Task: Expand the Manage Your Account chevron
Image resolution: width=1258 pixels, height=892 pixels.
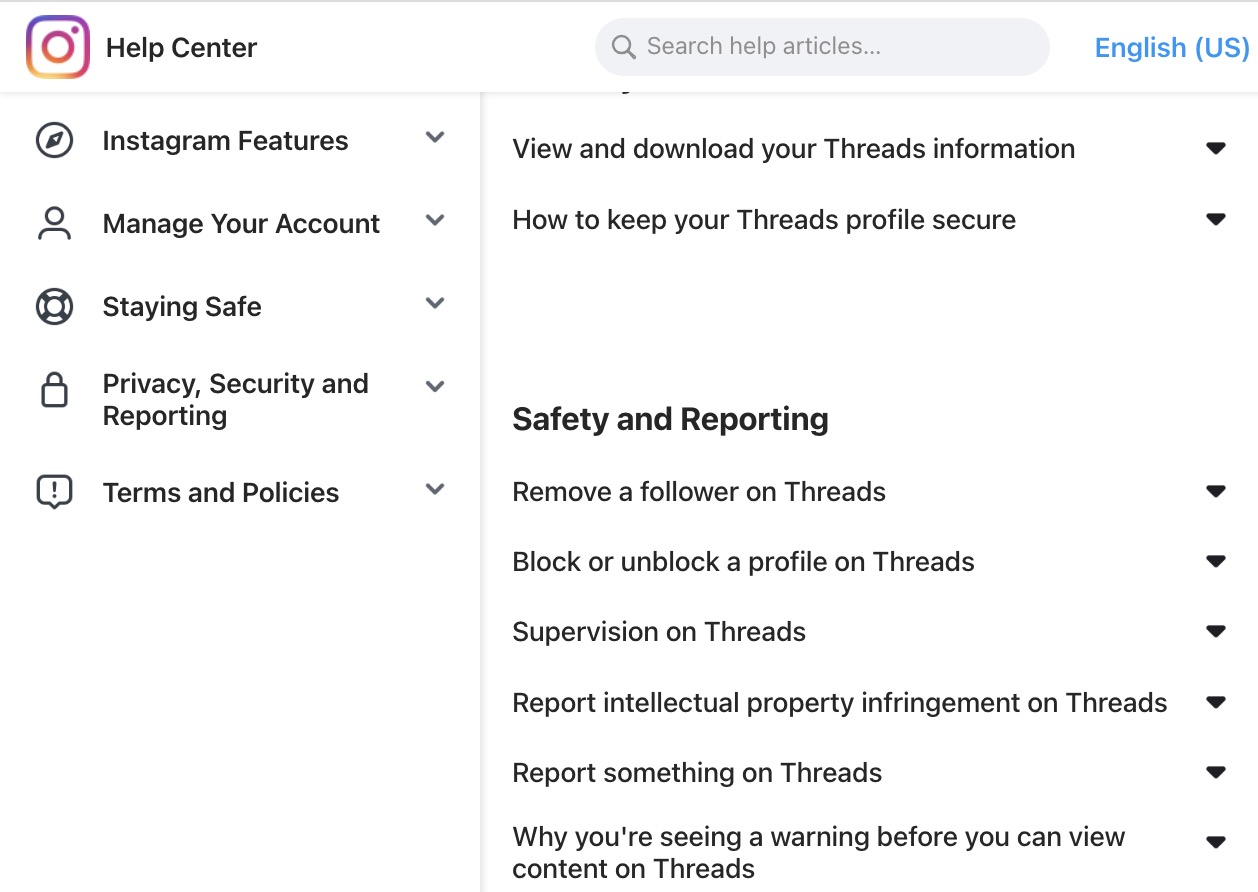Action: tap(435, 221)
